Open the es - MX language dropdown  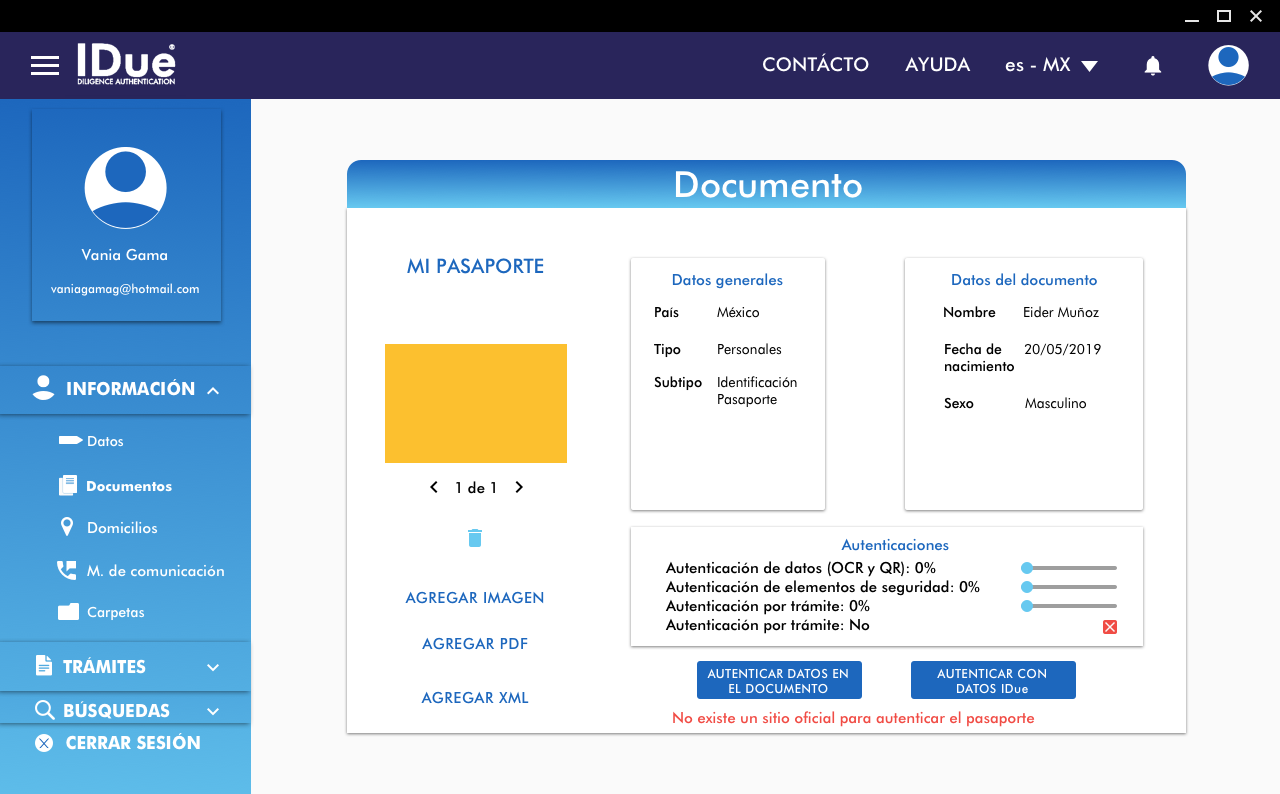coord(1051,66)
